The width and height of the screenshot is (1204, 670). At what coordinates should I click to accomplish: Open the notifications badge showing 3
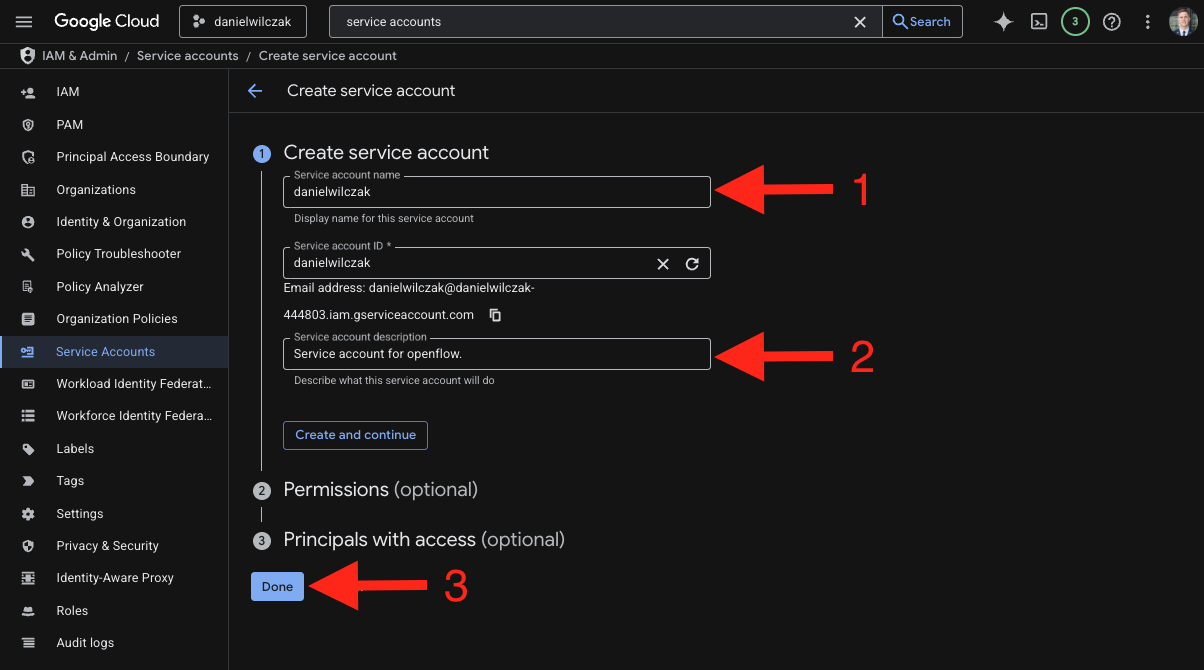click(x=1075, y=22)
